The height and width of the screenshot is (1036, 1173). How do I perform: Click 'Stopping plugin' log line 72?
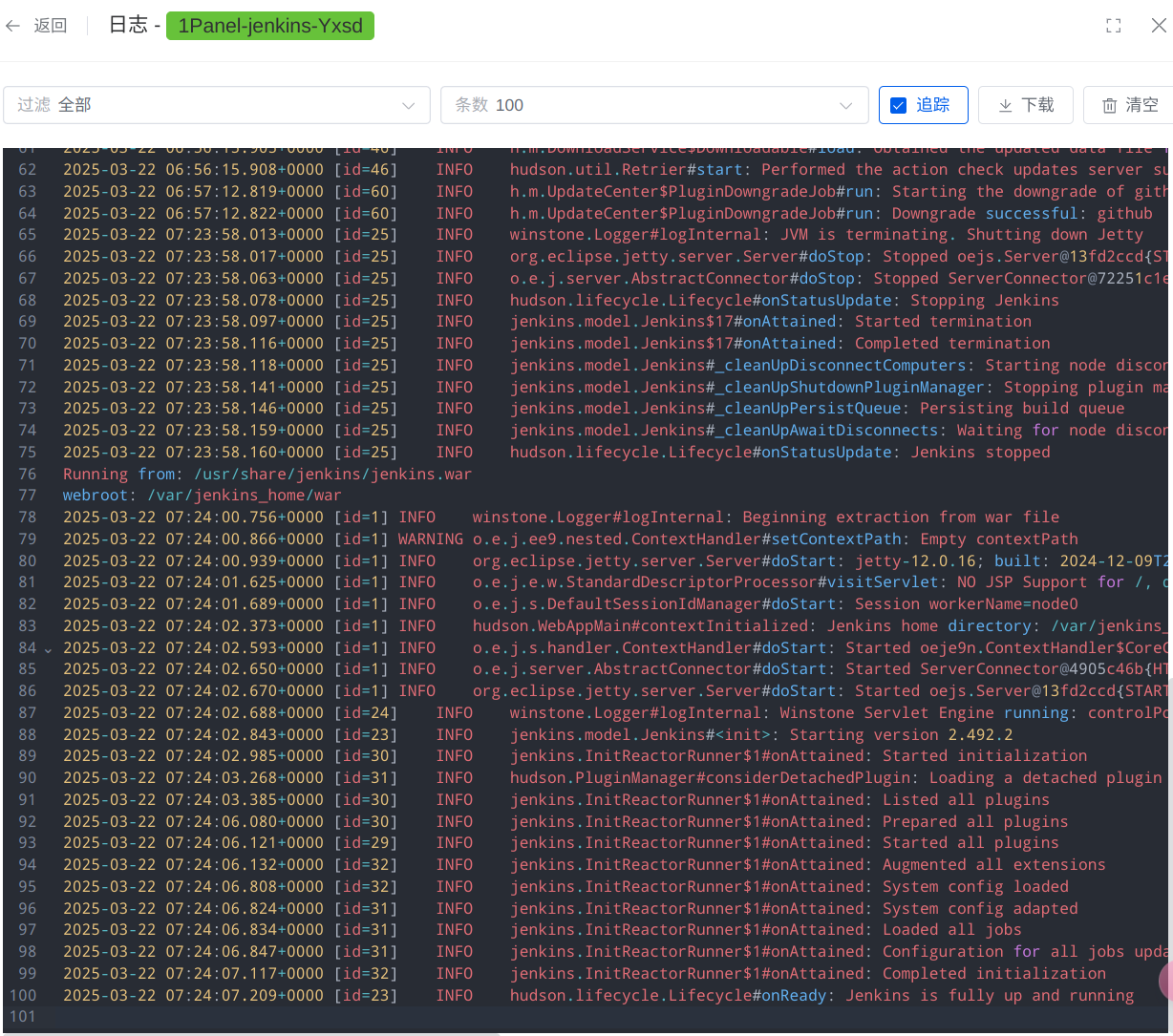(x=615, y=388)
